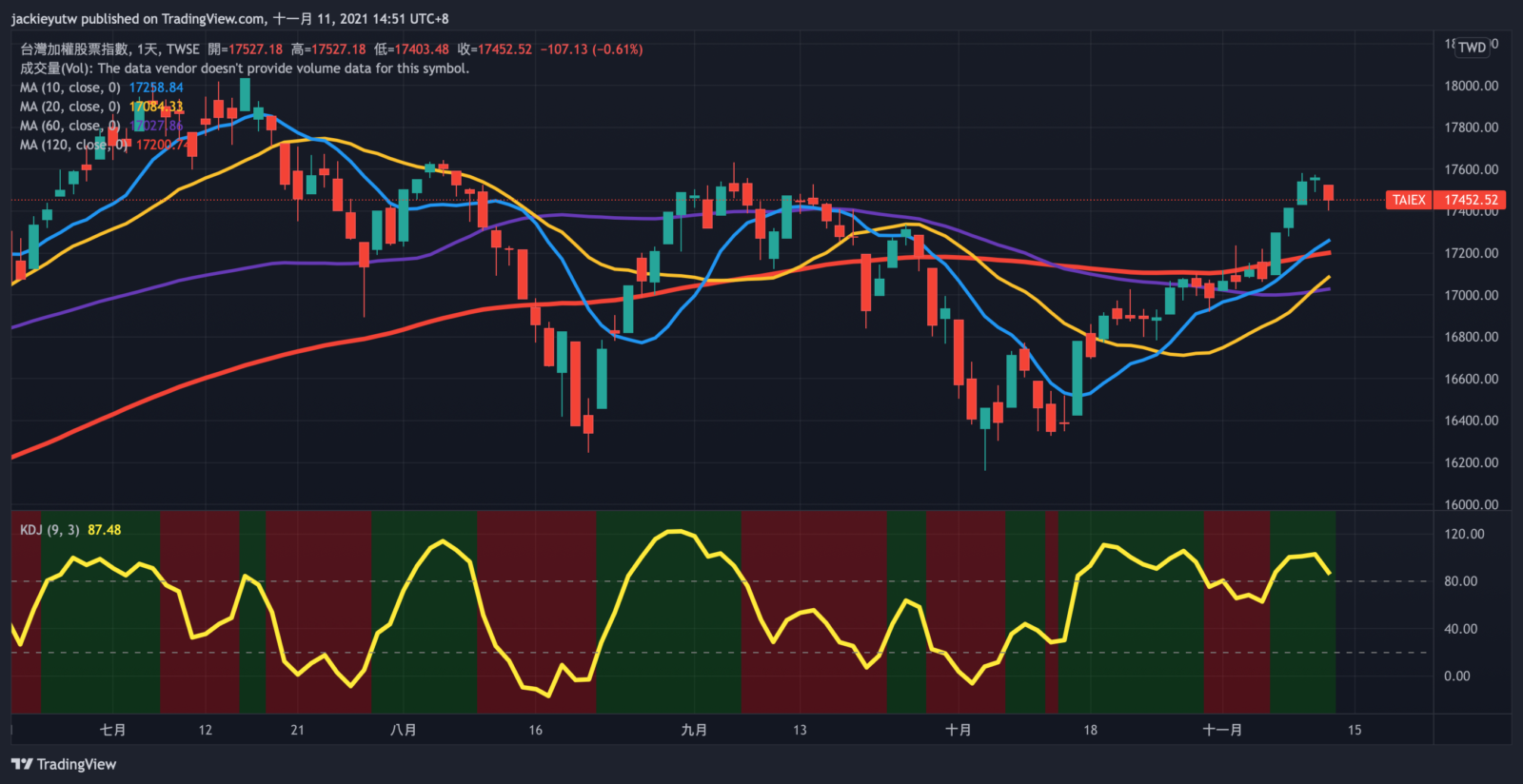Image resolution: width=1523 pixels, height=784 pixels.
Task: Click the 十一月 label on time axis
Action: (x=1222, y=730)
